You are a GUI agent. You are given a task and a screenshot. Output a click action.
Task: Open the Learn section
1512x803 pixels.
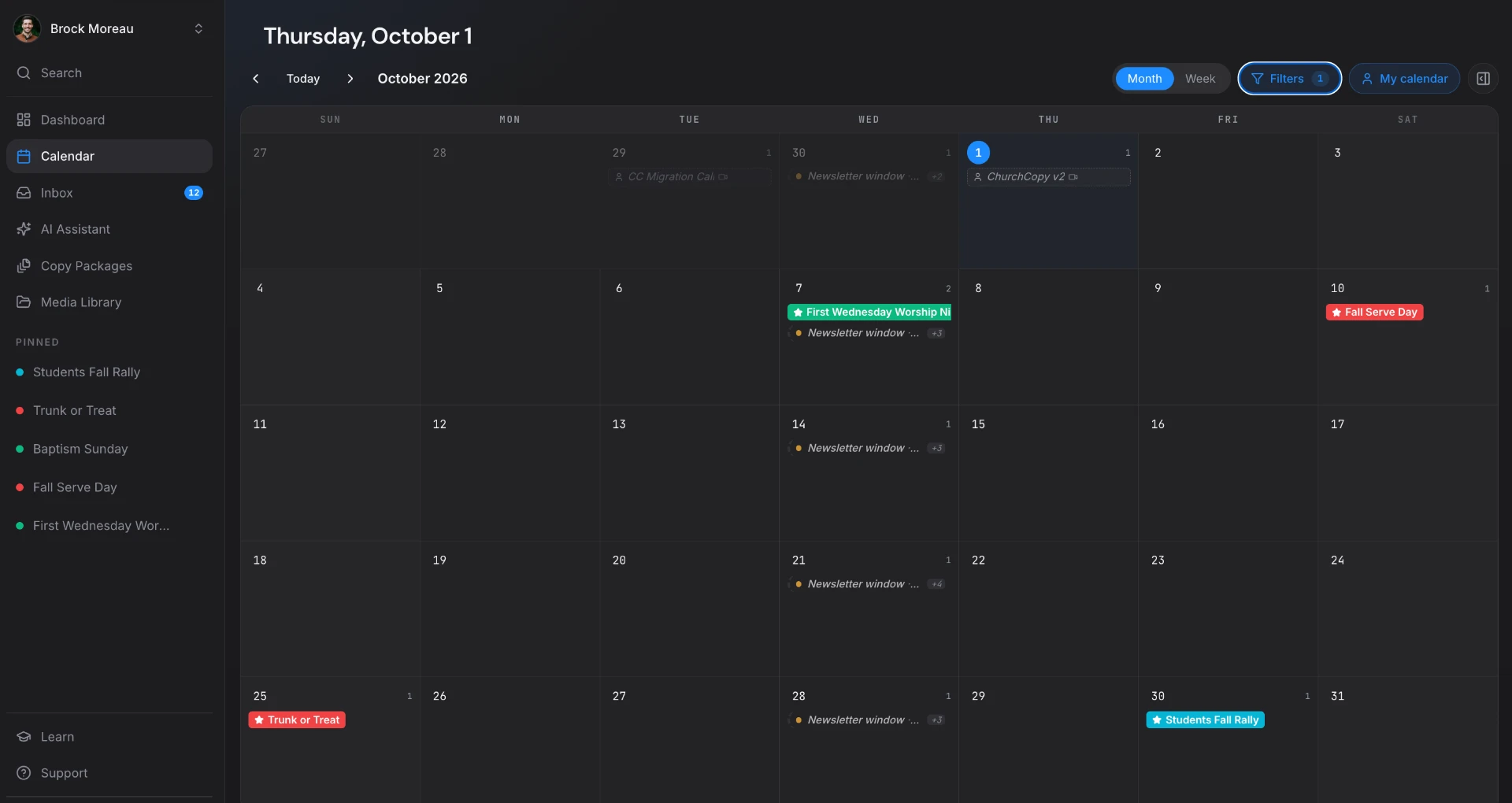click(109, 737)
